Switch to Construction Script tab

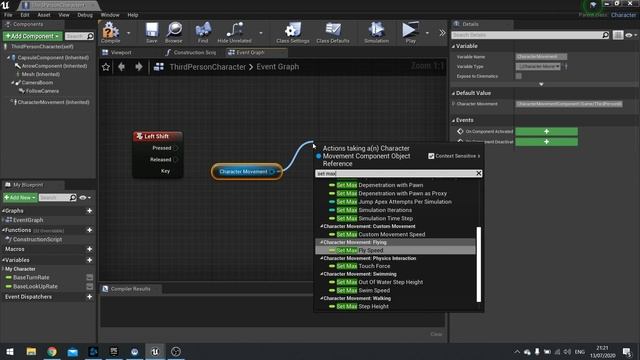pyautogui.click(x=191, y=52)
